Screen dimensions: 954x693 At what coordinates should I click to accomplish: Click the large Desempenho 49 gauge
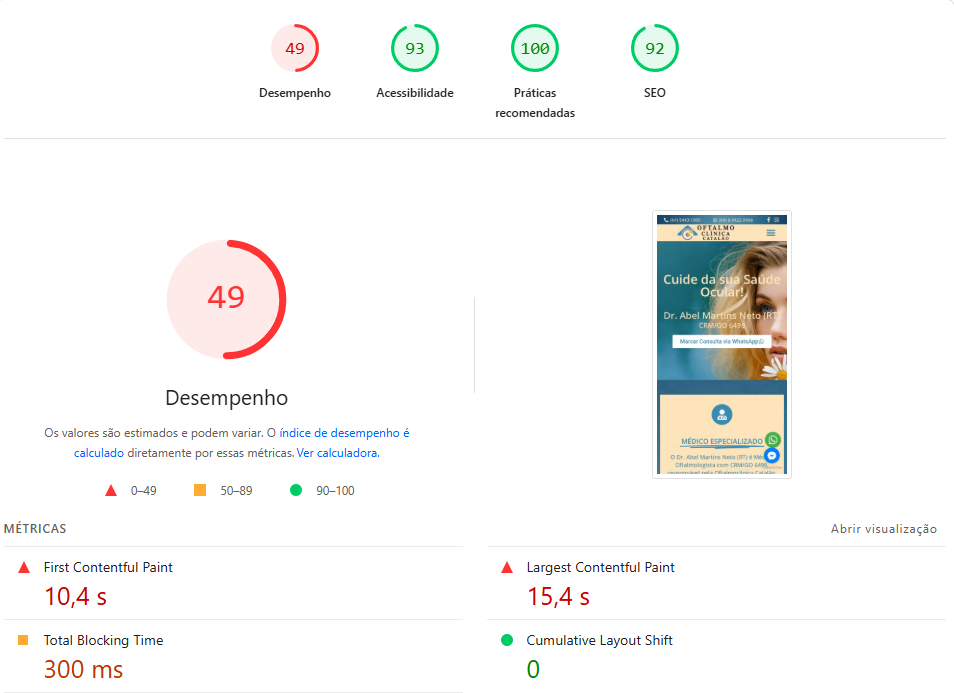pyautogui.click(x=226, y=299)
